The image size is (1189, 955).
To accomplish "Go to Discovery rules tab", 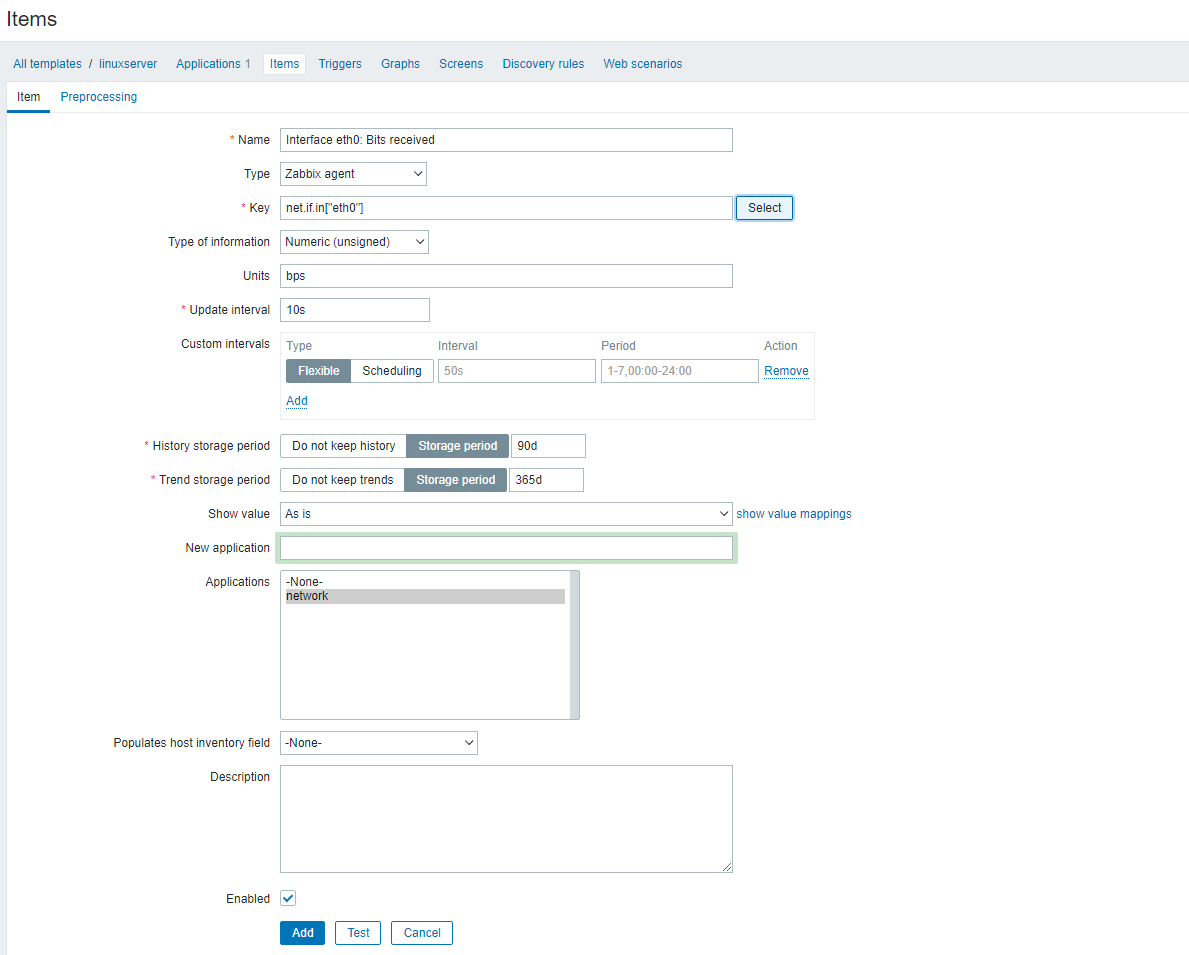I will click(543, 64).
